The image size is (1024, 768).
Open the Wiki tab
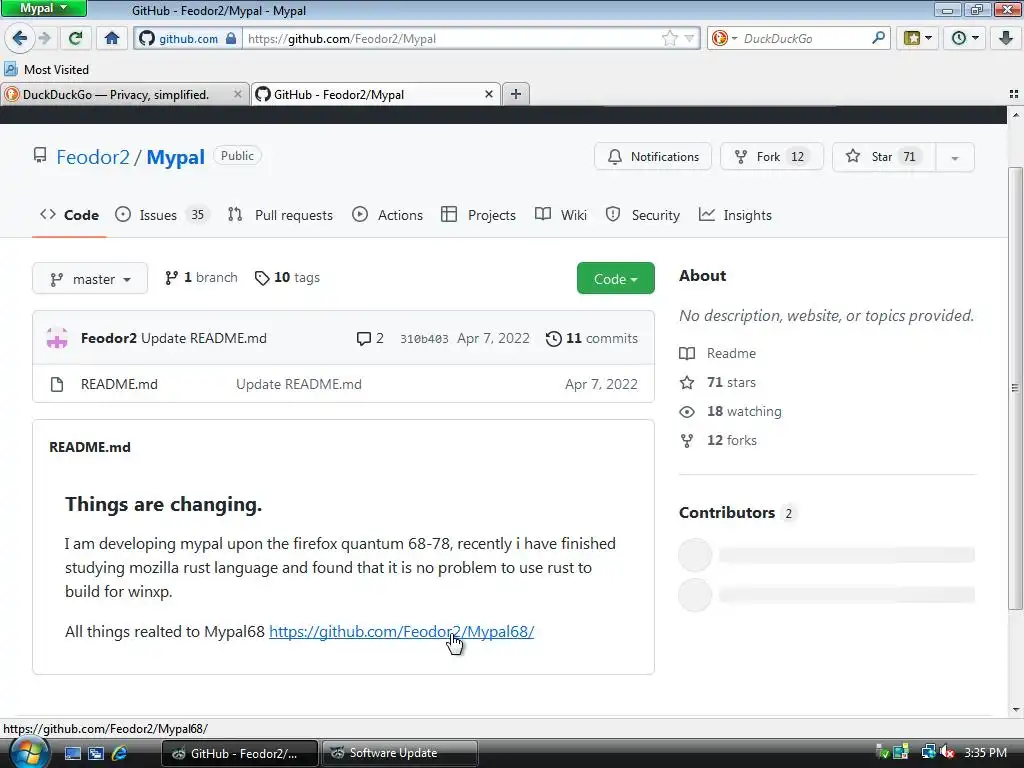coord(560,215)
